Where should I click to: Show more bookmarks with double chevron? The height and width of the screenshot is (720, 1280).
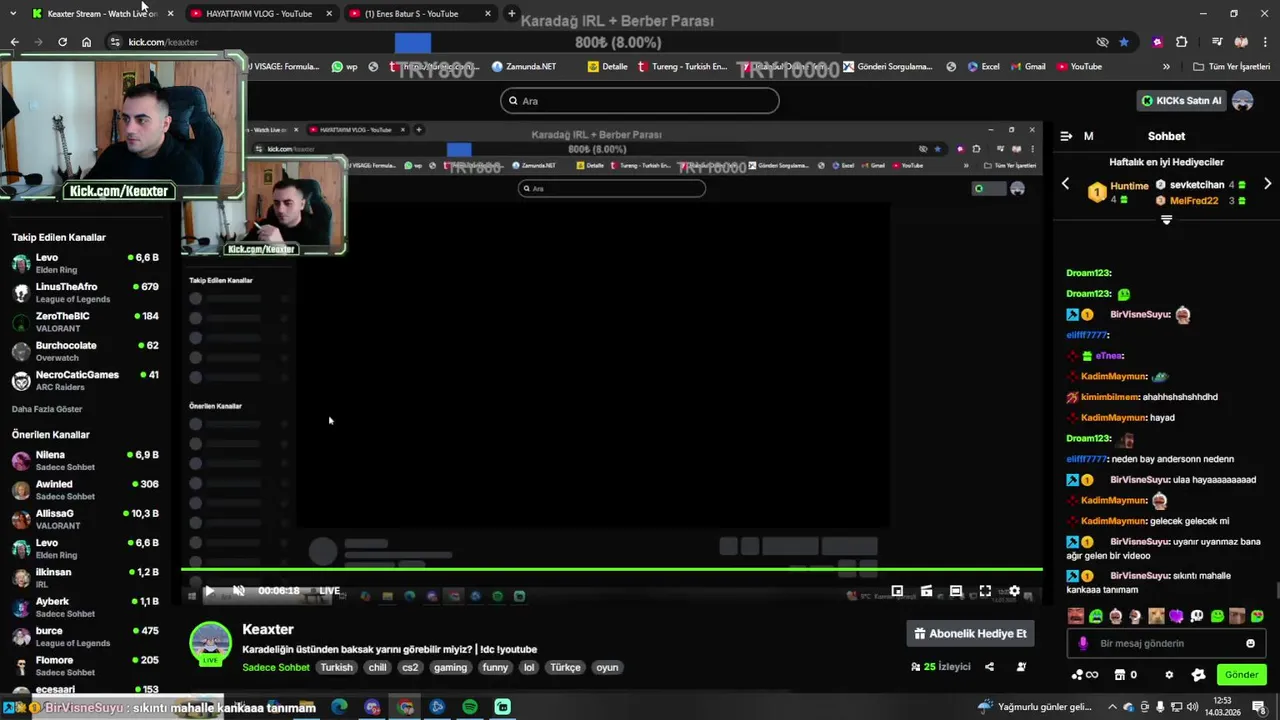[1166, 67]
